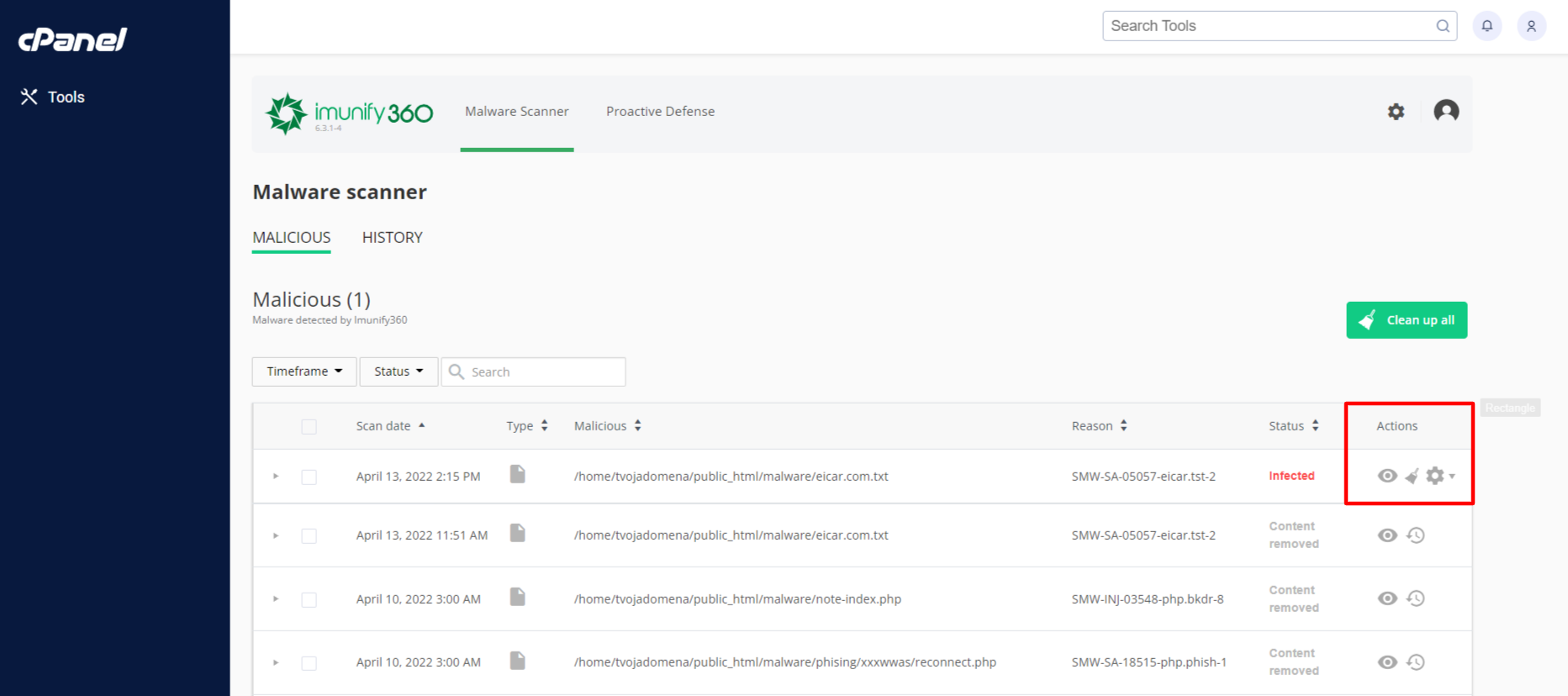Click the reconnect.php file path
This screenshot has height=696, width=1568.
[785, 662]
